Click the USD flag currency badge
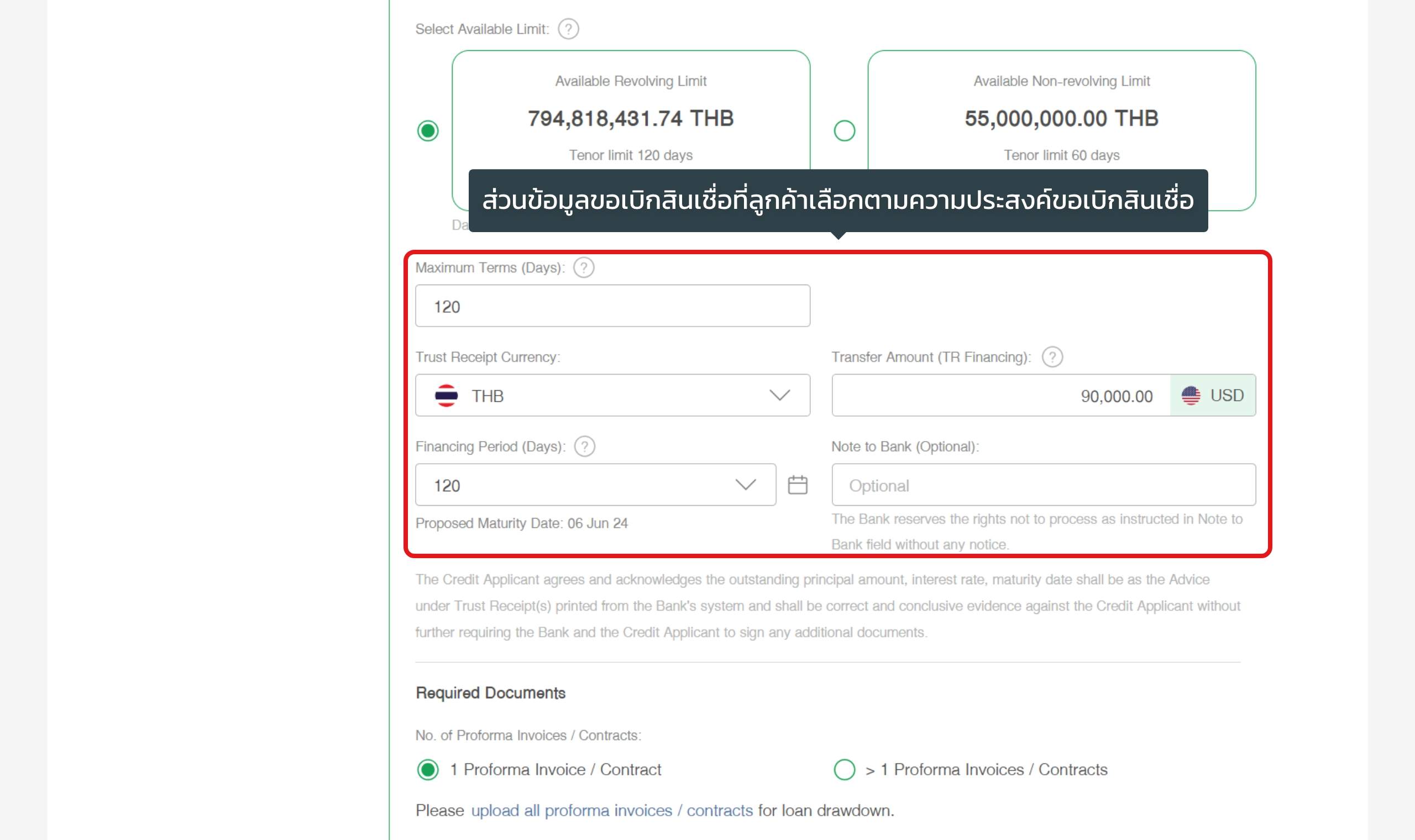Image resolution: width=1415 pixels, height=840 pixels. [x=1213, y=395]
